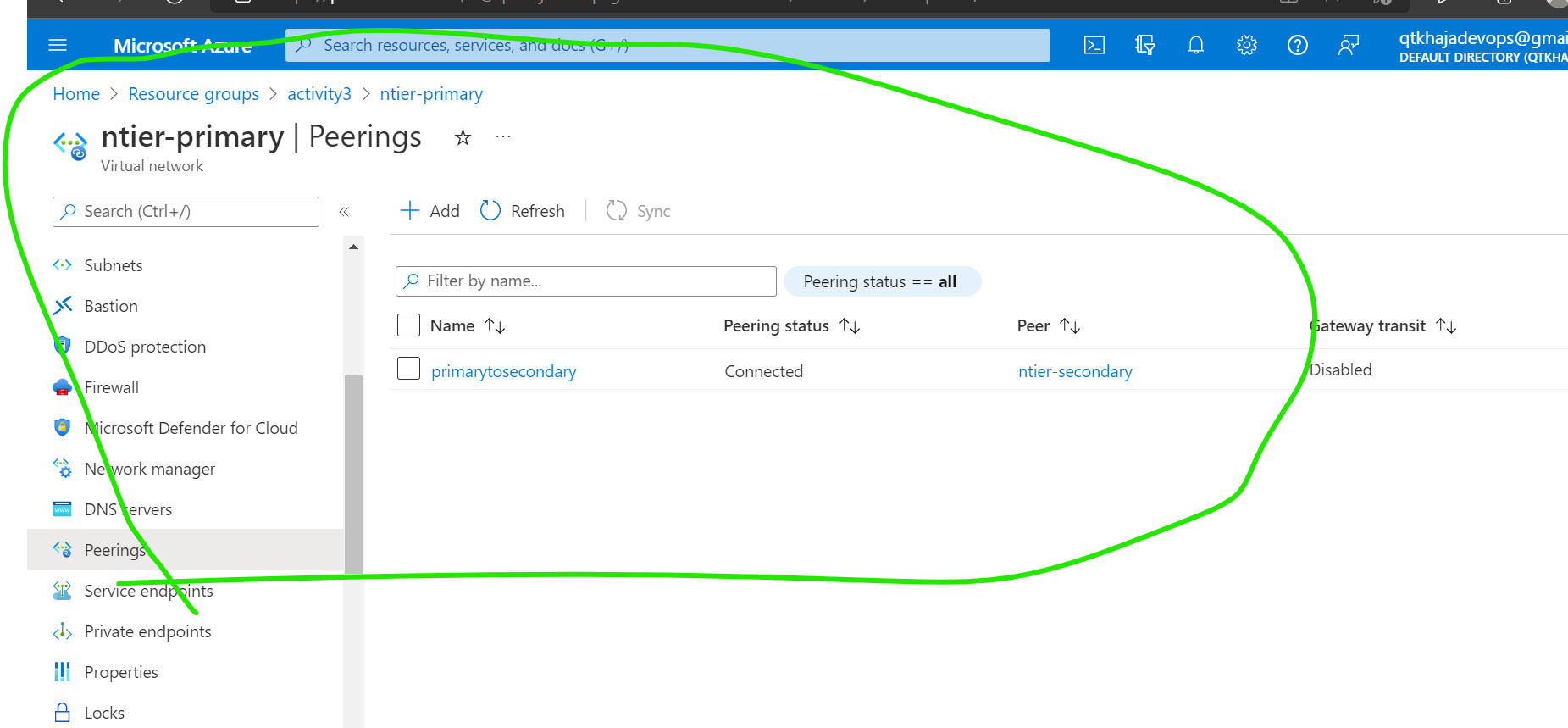Open the Directories and subscriptions filter
The image size is (1568, 728).
(1144, 45)
